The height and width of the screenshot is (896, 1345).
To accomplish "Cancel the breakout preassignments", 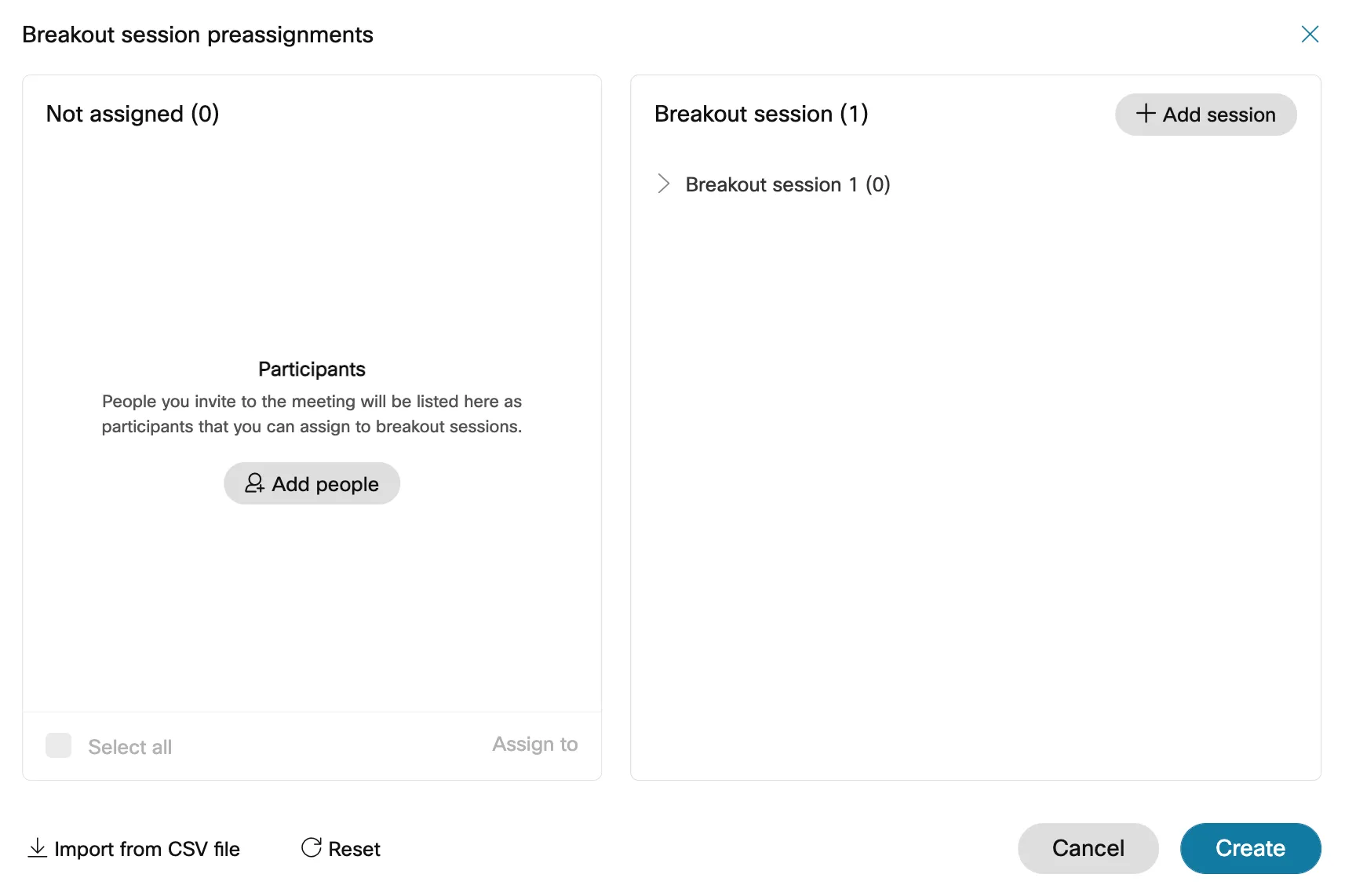I will [x=1088, y=848].
